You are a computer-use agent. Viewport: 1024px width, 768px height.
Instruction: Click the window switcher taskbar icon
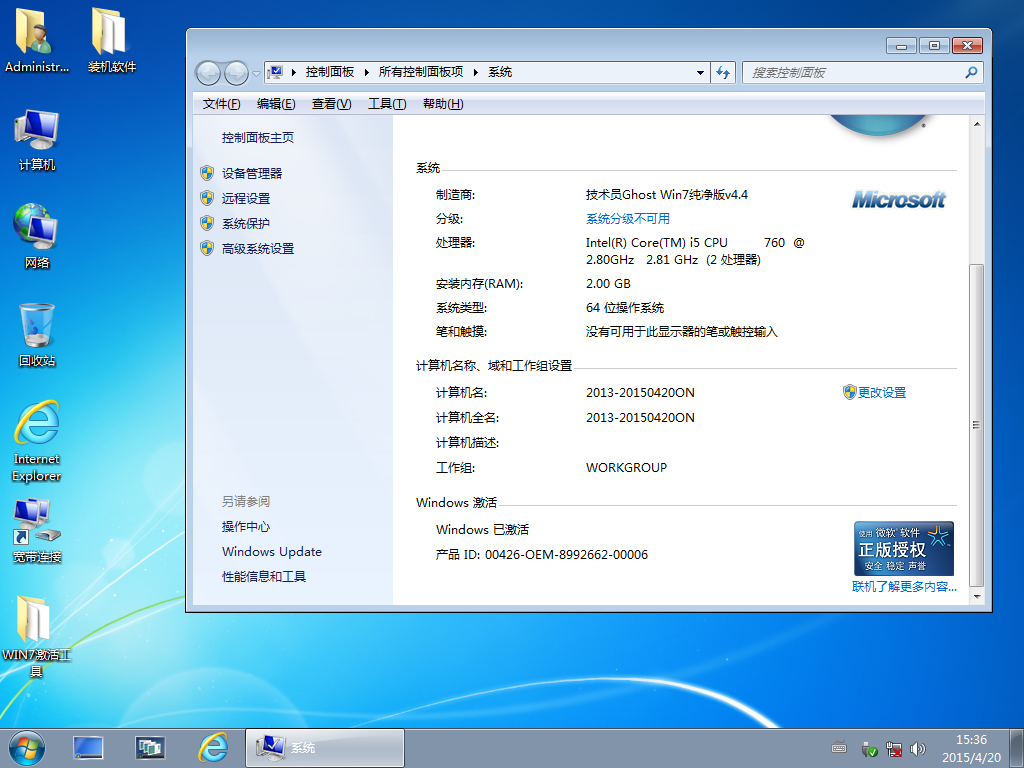tap(150, 748)
